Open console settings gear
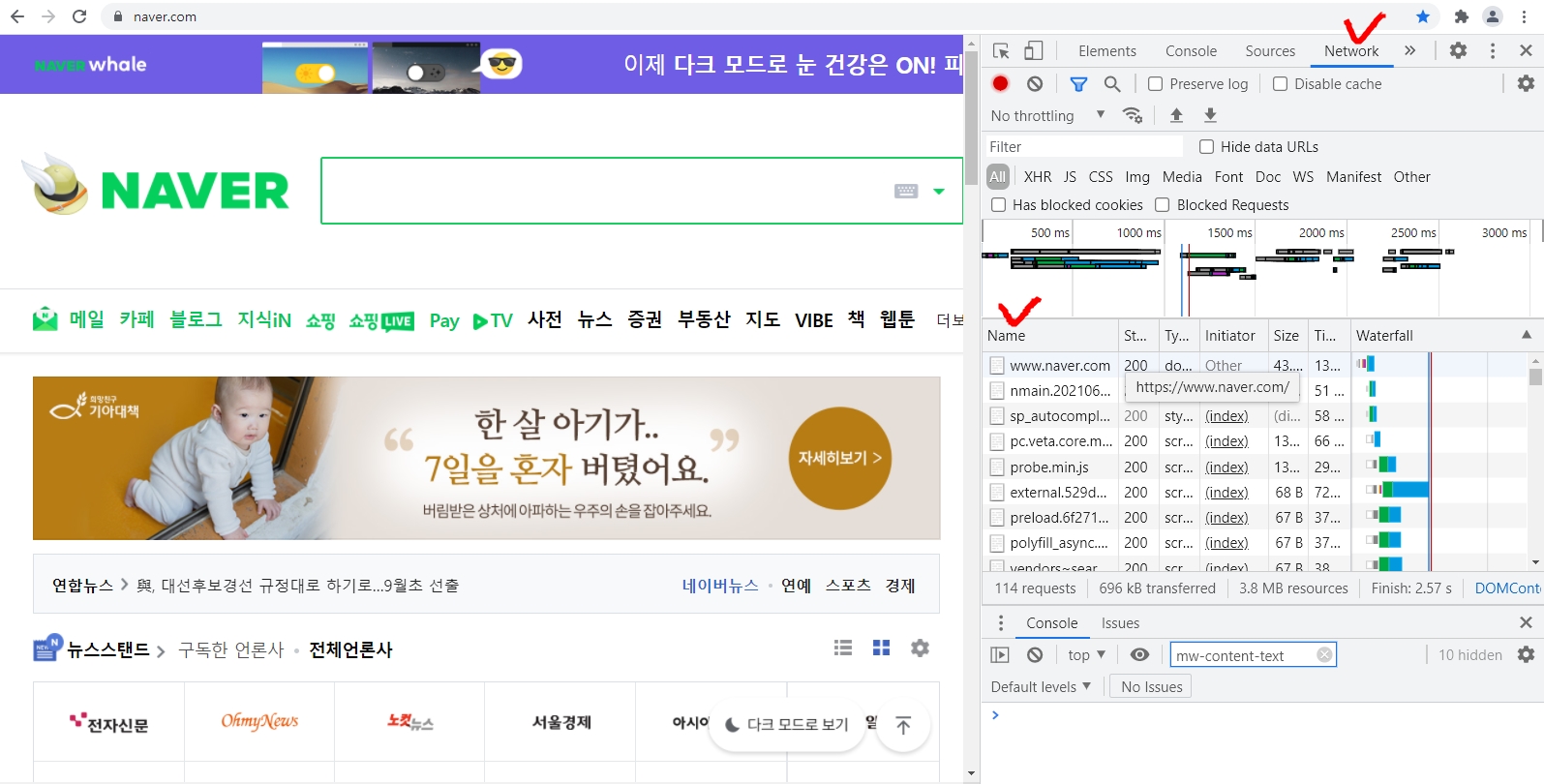The height and width of the screenshot is (784, 1544). [x=1526, y=655]
